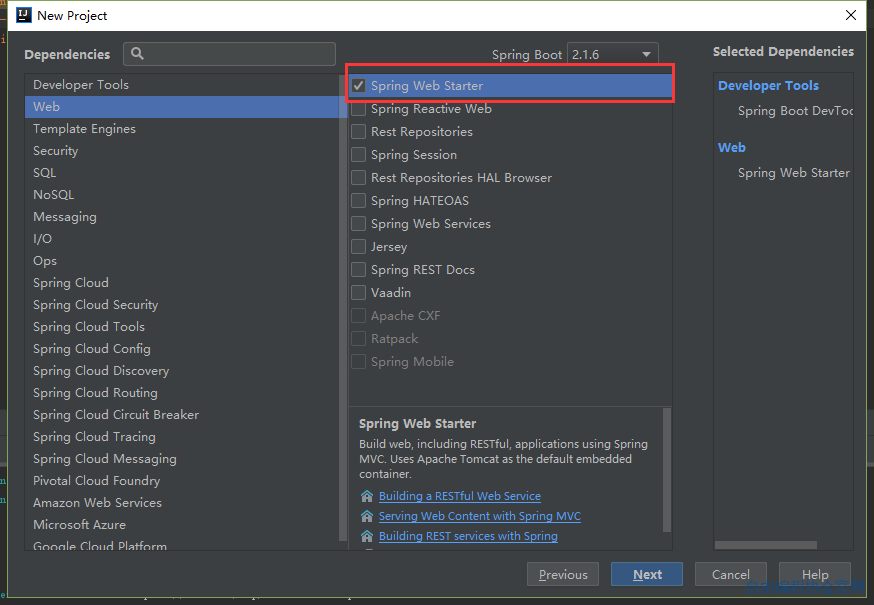The width and height of the screenshot is (874, 605).
Task: Choose Spring Cloud Routing category
Action: [x=182, y=393]
